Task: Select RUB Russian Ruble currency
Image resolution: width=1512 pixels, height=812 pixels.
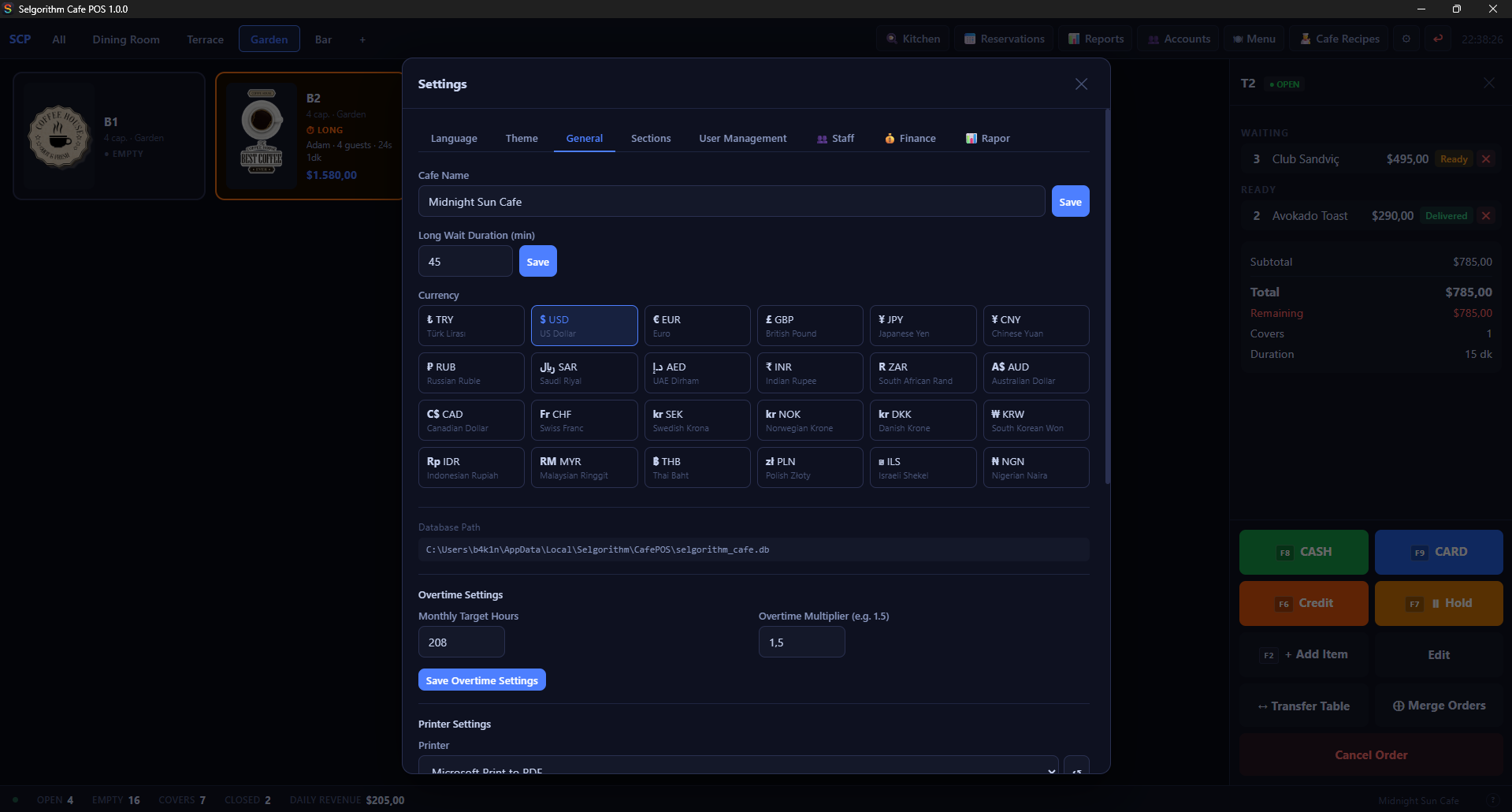Action: pos(471,373)
